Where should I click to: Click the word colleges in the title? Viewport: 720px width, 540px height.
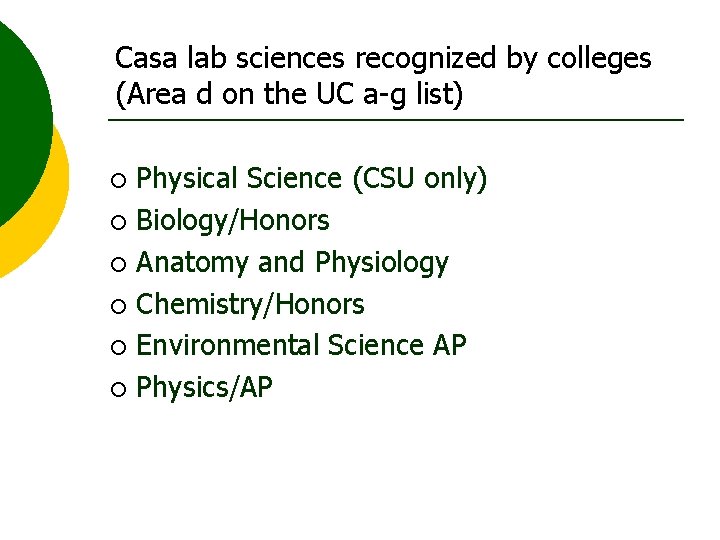click(598, 59)
